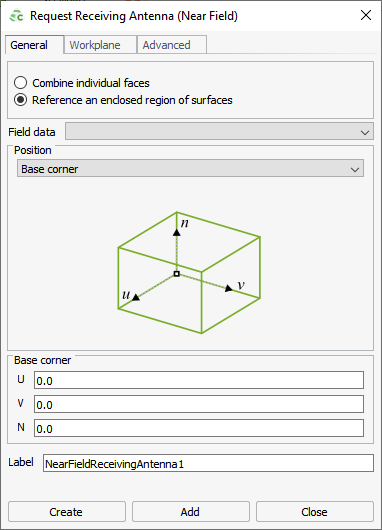The image size is (382, 530).
Task: Click the v axis arrow in diagram
Action: (229, 288)
